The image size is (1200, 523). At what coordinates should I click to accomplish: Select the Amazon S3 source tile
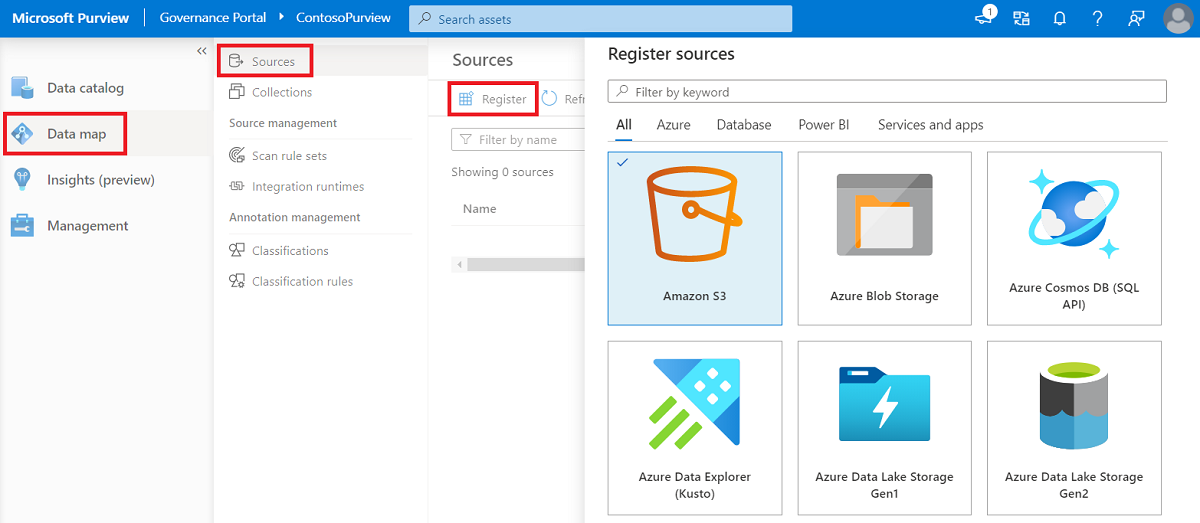click(x=695, y=238)
